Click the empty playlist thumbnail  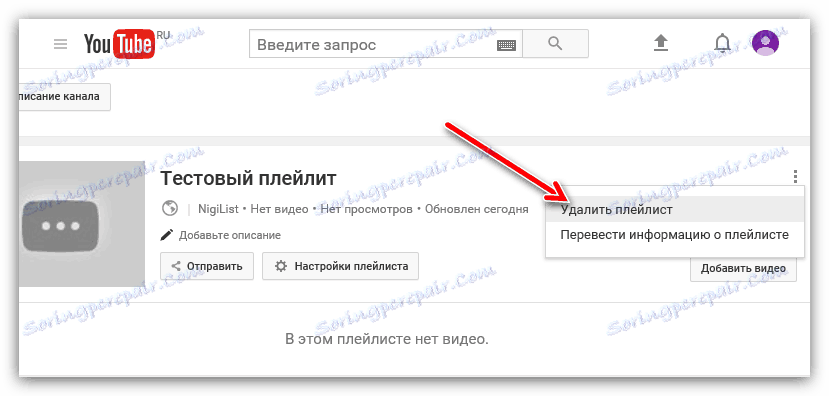click(81, 224)
